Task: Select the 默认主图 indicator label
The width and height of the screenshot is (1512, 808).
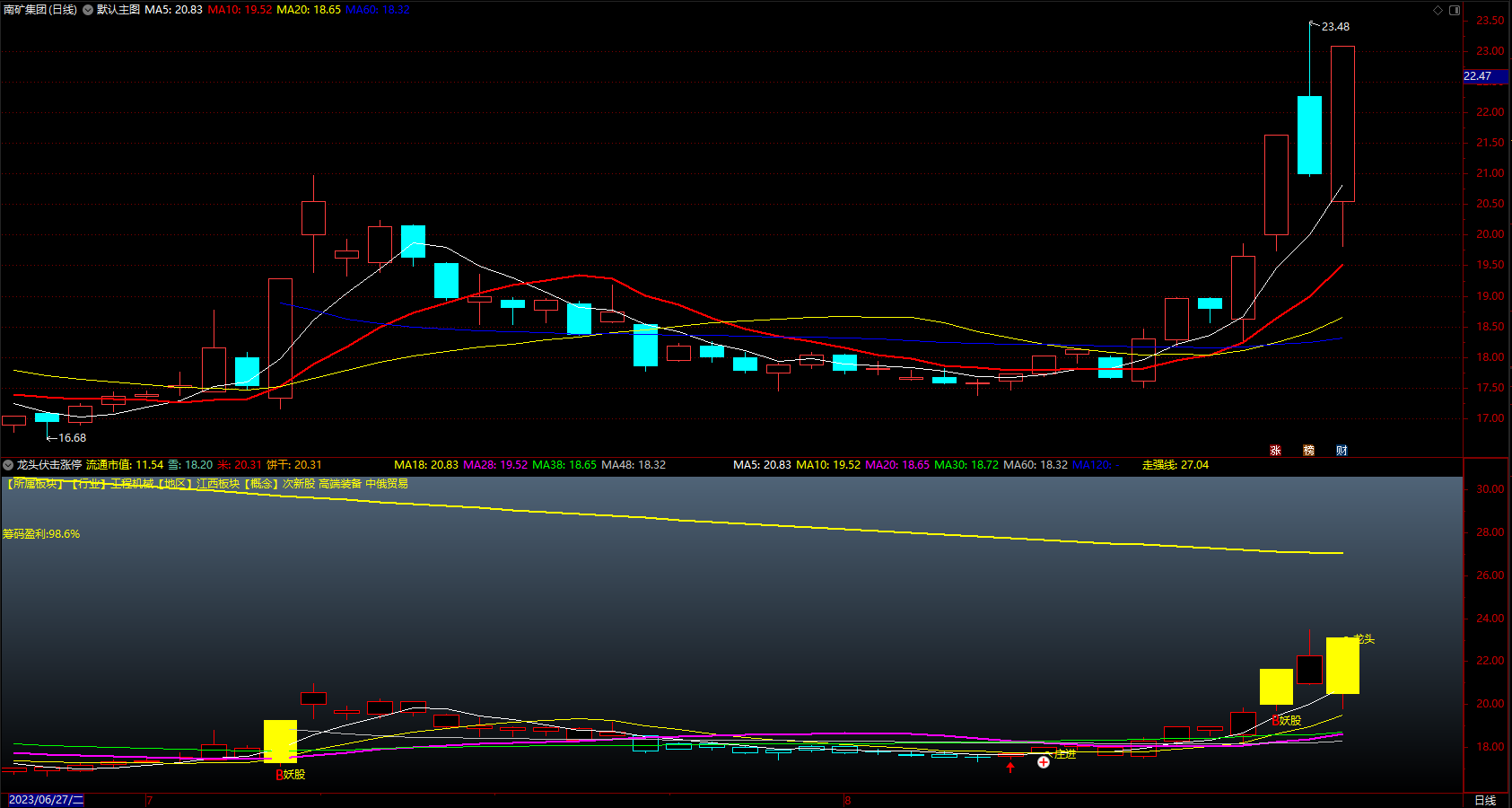Action: pos(118,10)
